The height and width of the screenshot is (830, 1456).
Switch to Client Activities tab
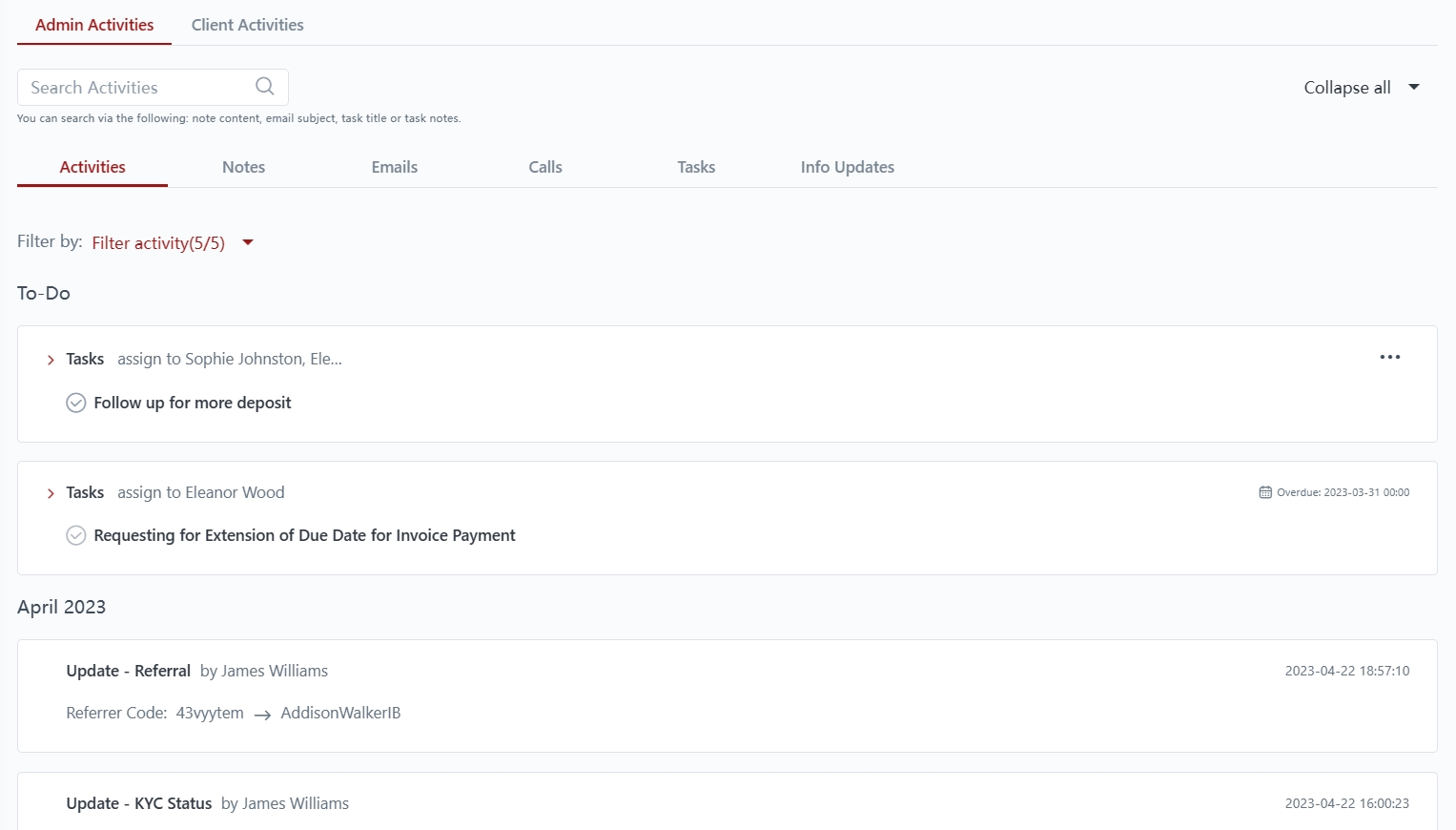(247, 25)
